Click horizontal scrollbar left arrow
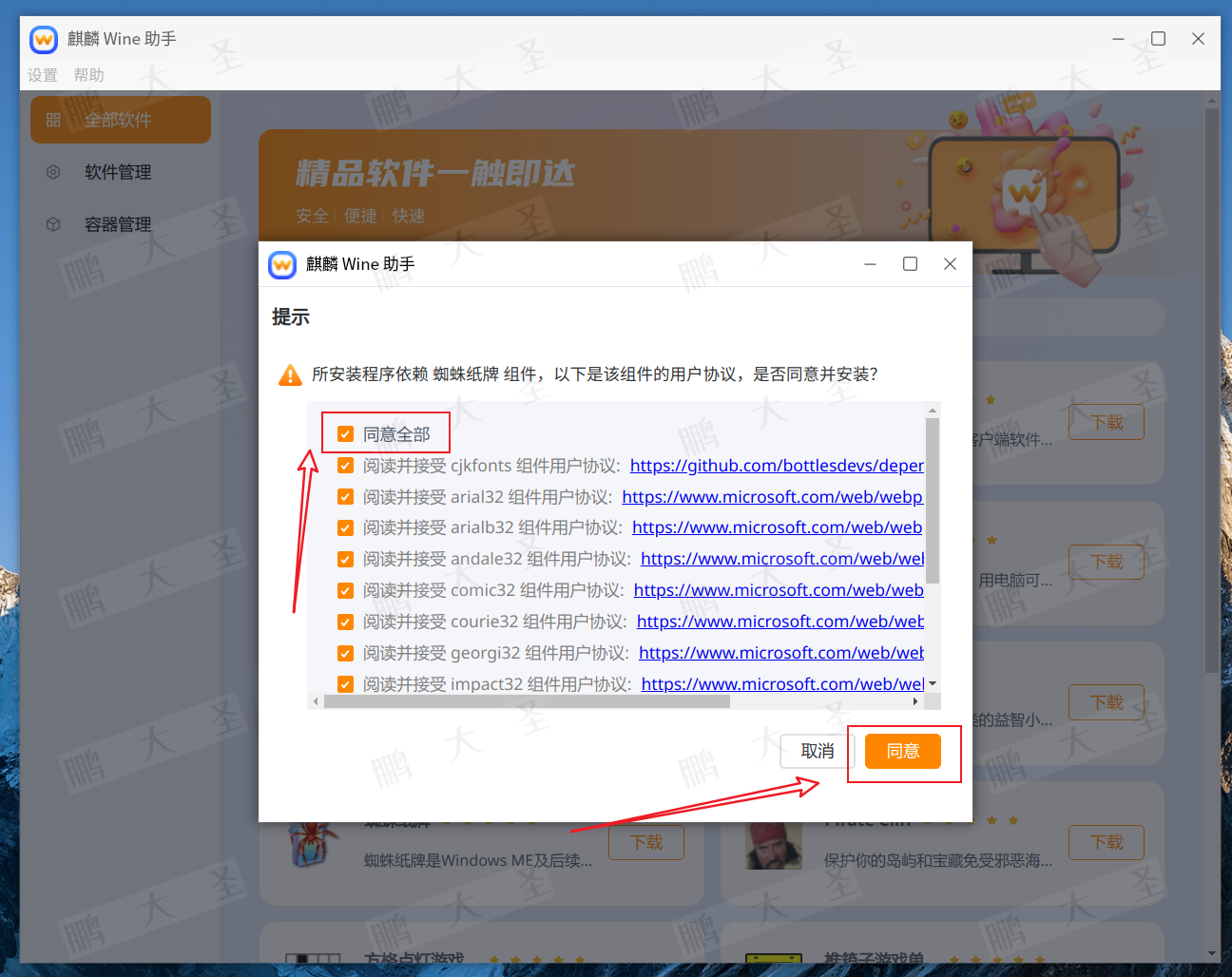1232x977 pixels. click(316, 701)
